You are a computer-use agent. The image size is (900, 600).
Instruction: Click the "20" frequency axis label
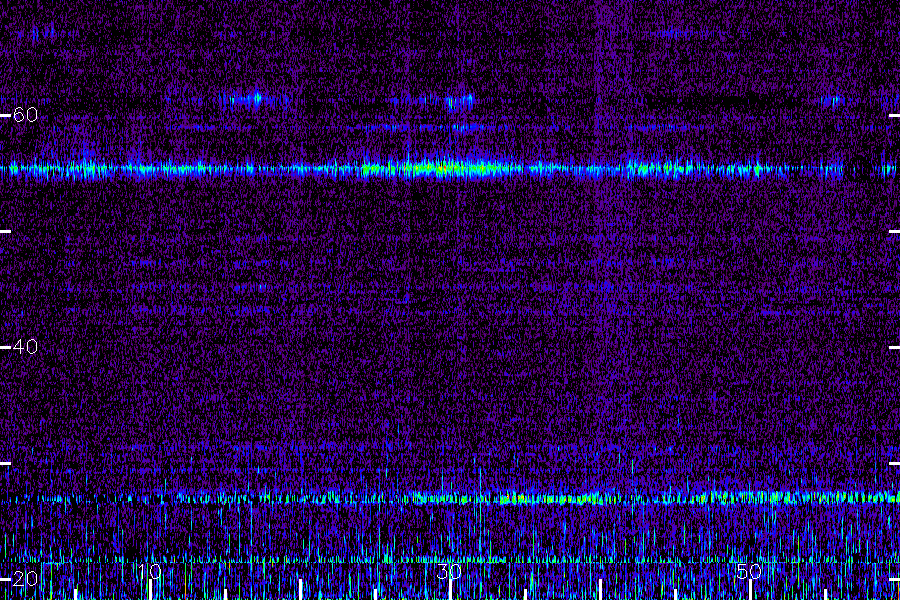point(25,579)
